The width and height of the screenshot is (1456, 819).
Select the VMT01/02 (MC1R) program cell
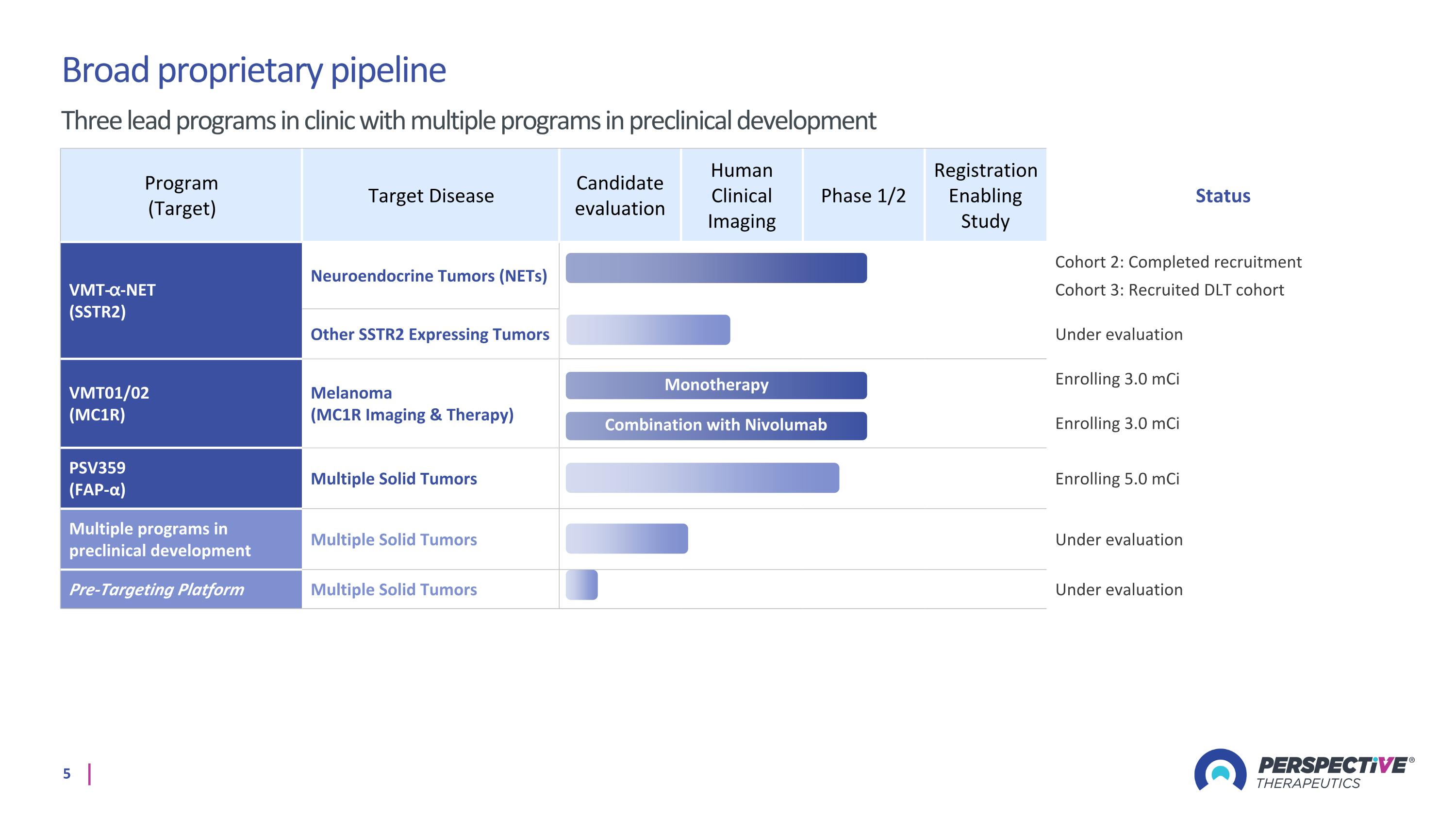(x=181, y=403)
